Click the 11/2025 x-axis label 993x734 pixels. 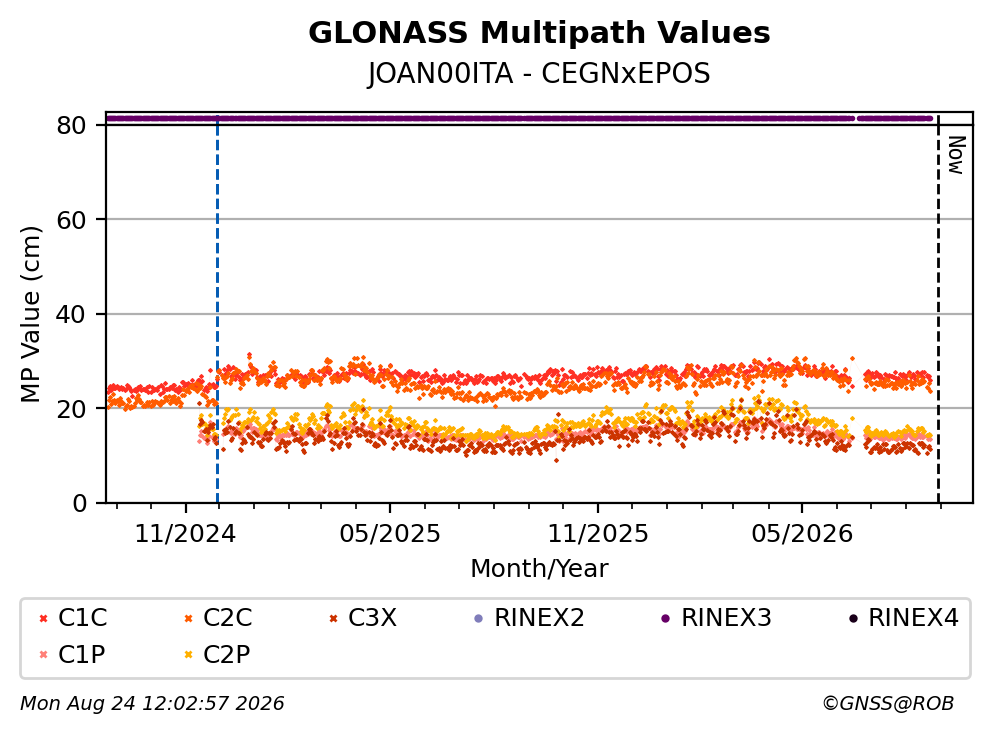coord(598,534)
